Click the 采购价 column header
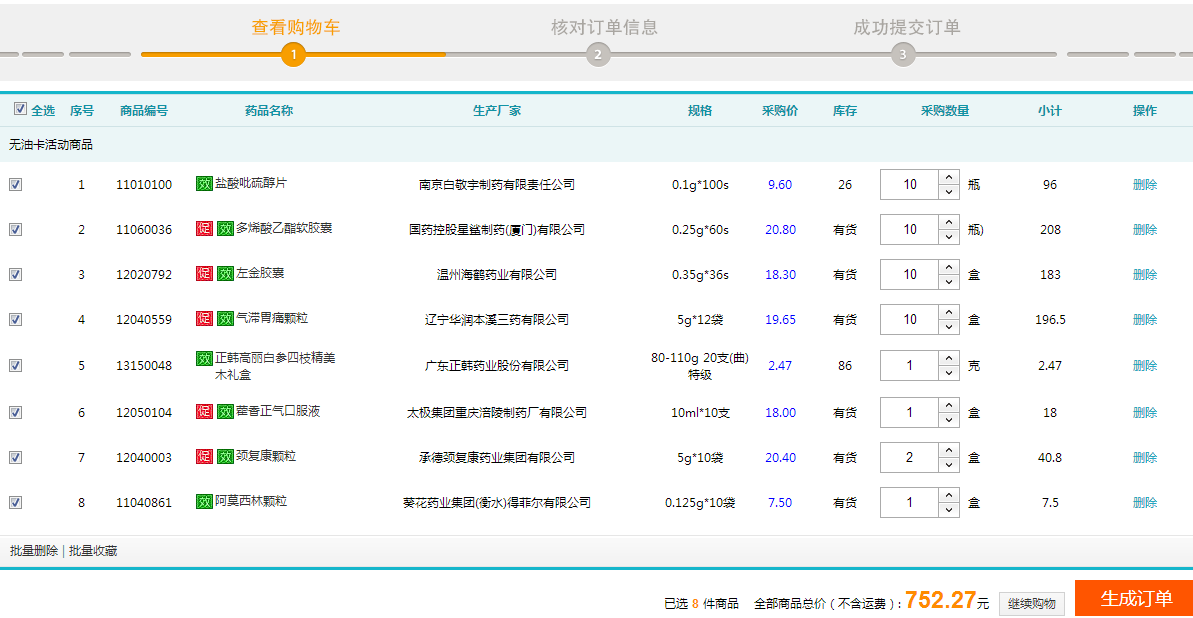1193x618 pixels. click(780, 110)
